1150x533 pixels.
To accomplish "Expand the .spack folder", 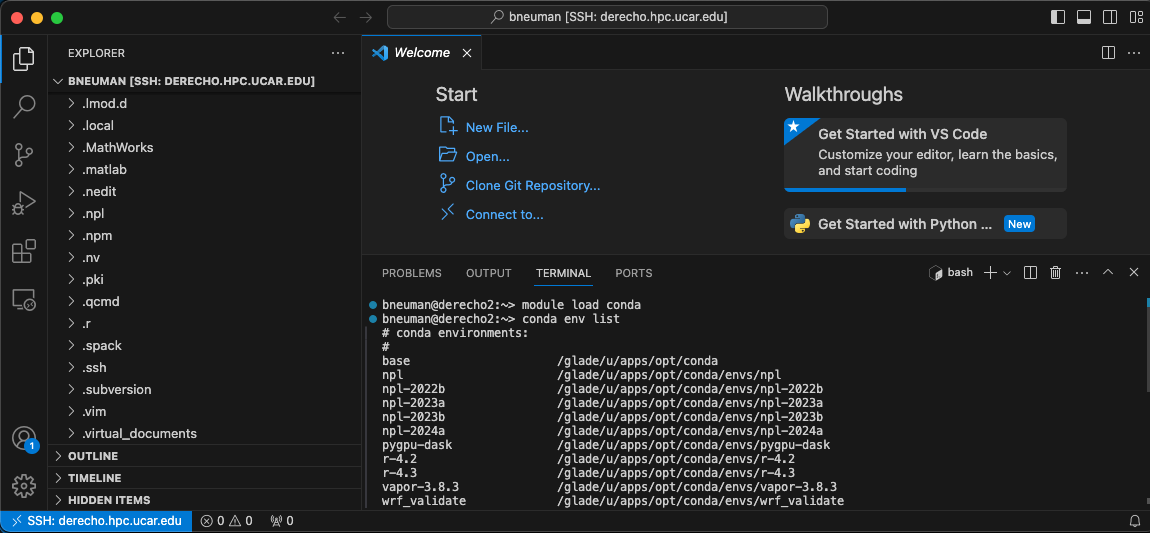I will click(x=205, y=345).
